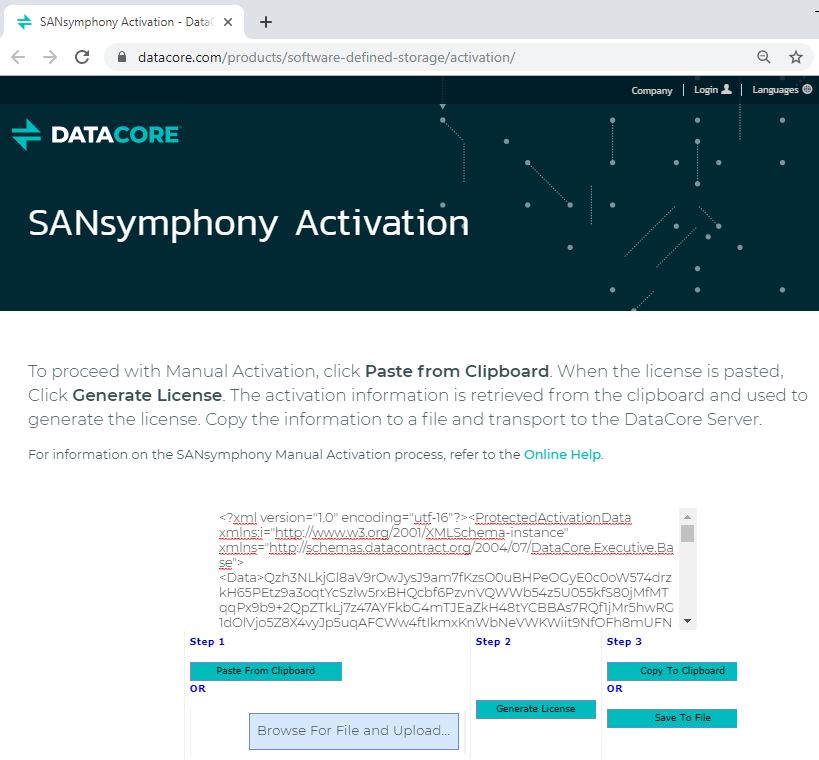The image size is (819, 760).
Task: Click the site lock icon
Action: 122,57
